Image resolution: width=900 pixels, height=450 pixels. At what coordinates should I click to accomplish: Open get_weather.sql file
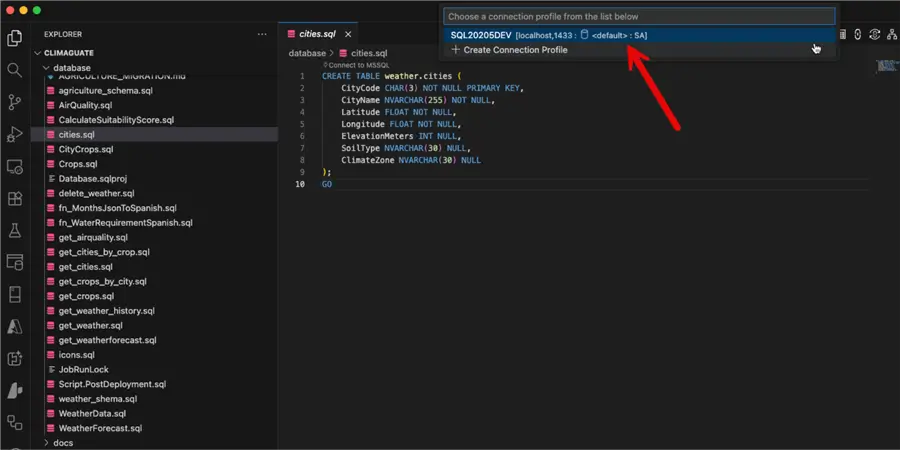click(91, 325)
